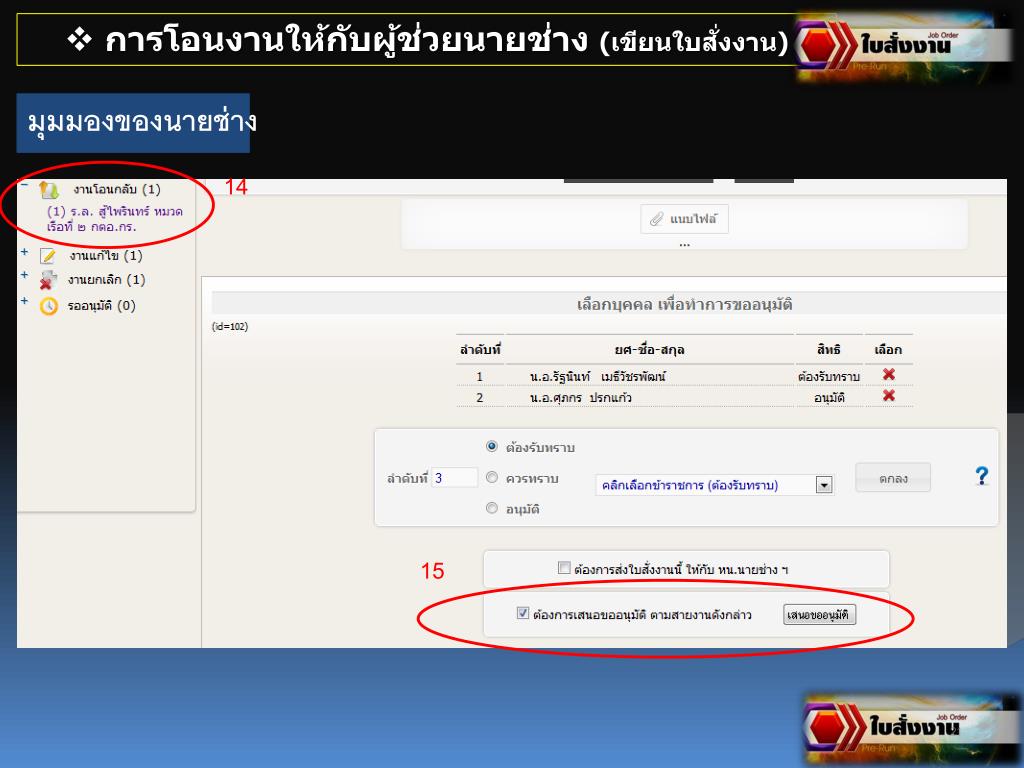1024x768 pixels.
Task: Check ต้องการส่งใบสั่งงานนี้ ให้กับ หน.นายช่าง
Action: pyautogui.click(x=564, y=568)
